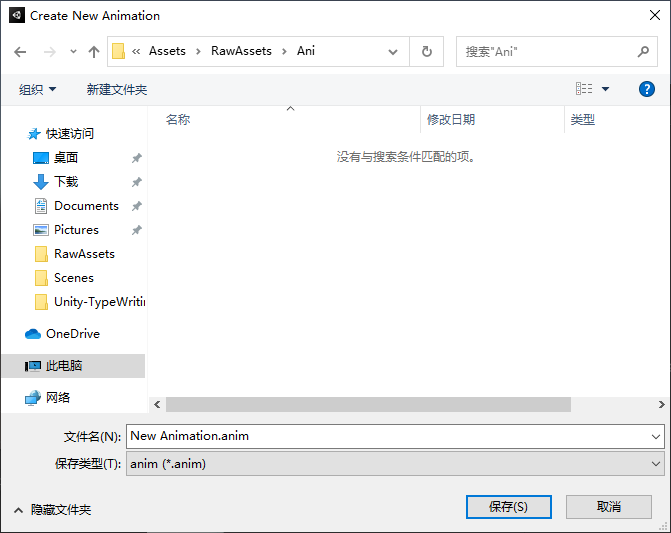671x533 pixels.
Task: Click the RawAssets breadcrumb segment
Action: (241, 51)
